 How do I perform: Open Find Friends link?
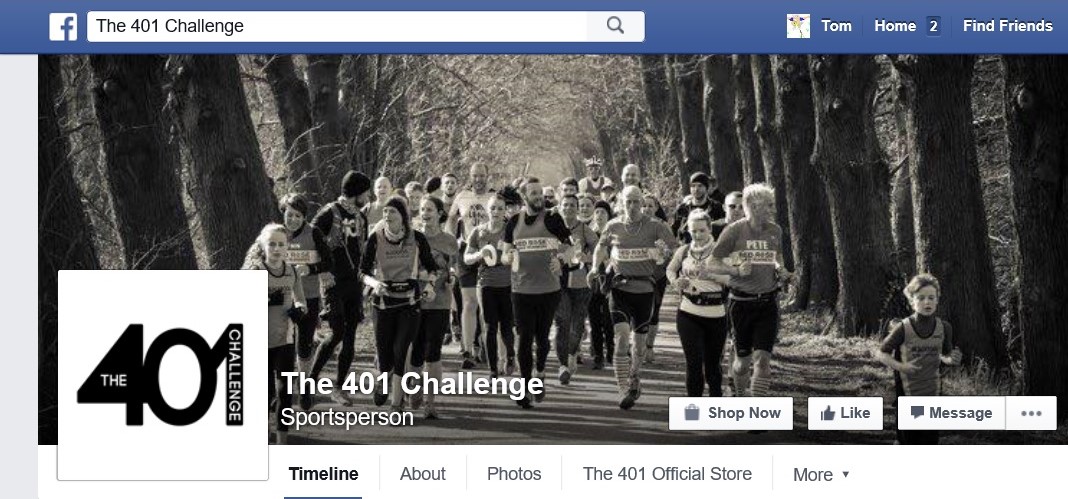tap(1007, 26)
